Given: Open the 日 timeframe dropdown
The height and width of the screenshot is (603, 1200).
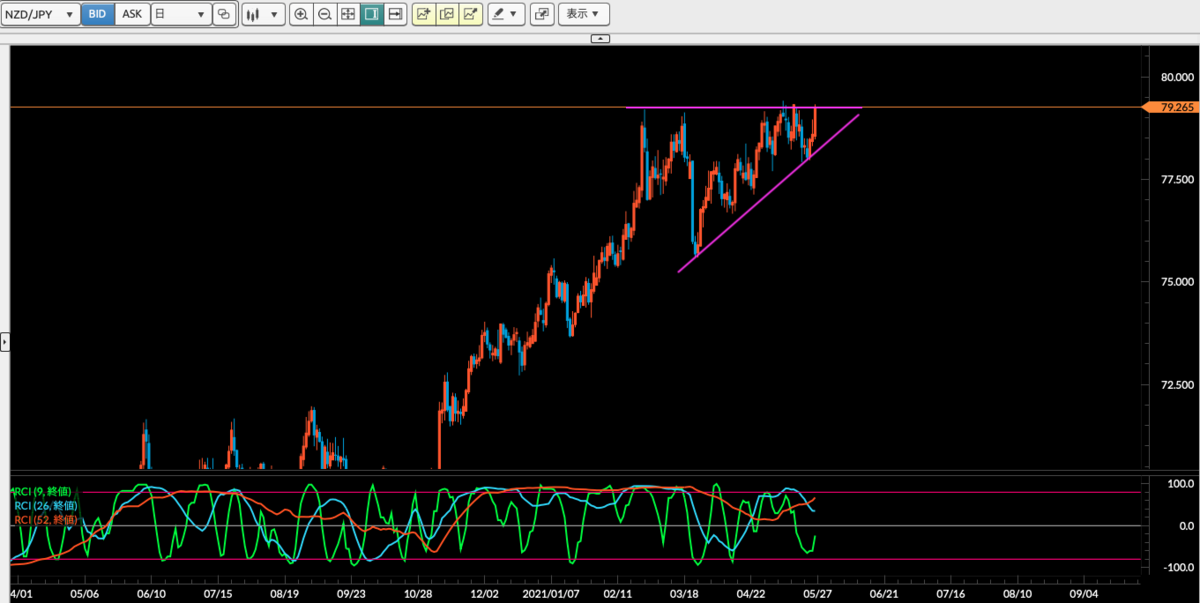Looking at the screenshot, I should pyautogui.click(x=180, y=14).
